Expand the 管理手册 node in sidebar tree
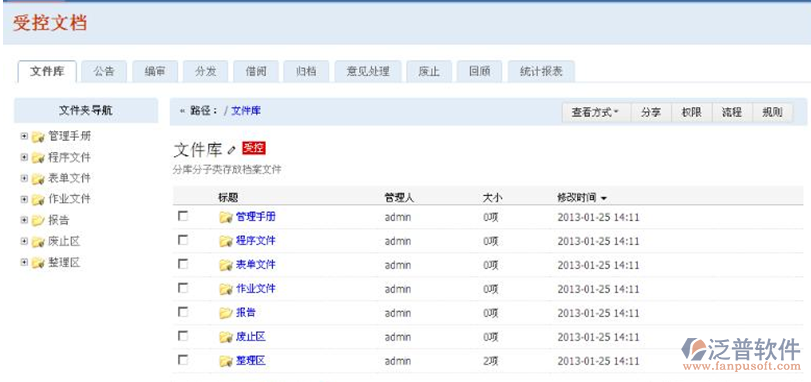The image size is (811, 382). tap(24, 136)
